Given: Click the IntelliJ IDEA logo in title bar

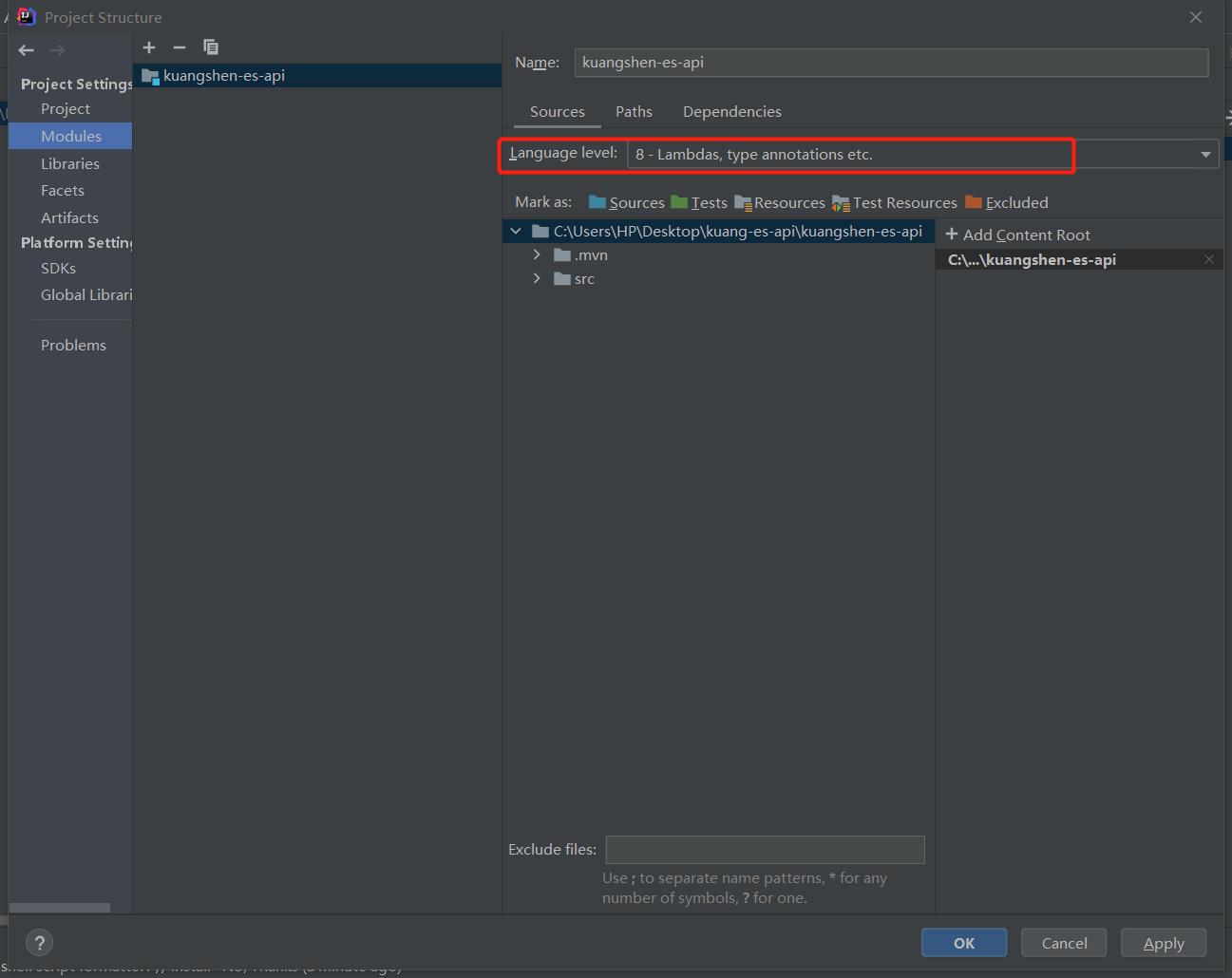Looking at the screenshot, I should point(26,17).
